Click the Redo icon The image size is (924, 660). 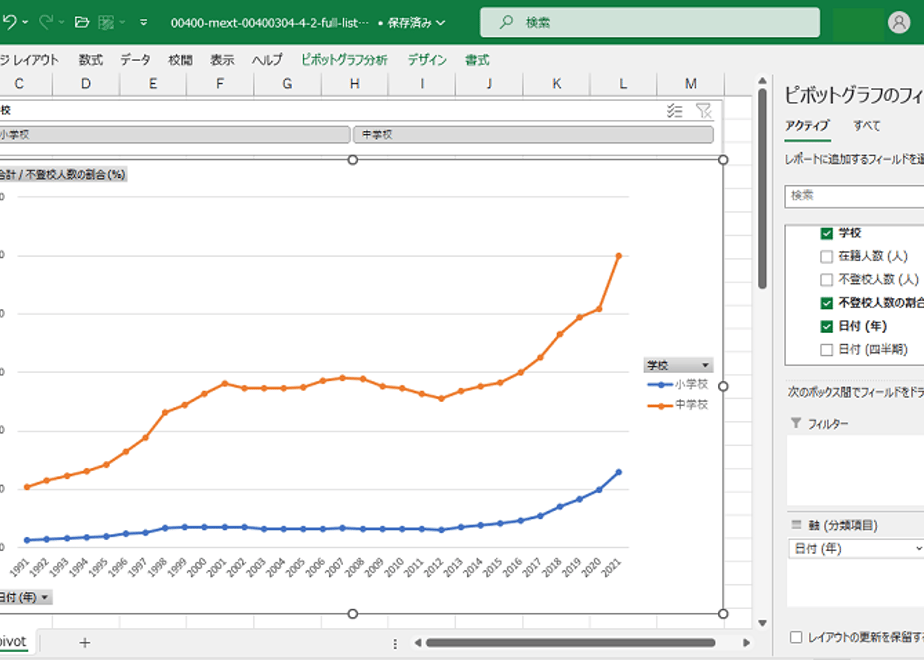pyautogui.click(x=46, y=22)
